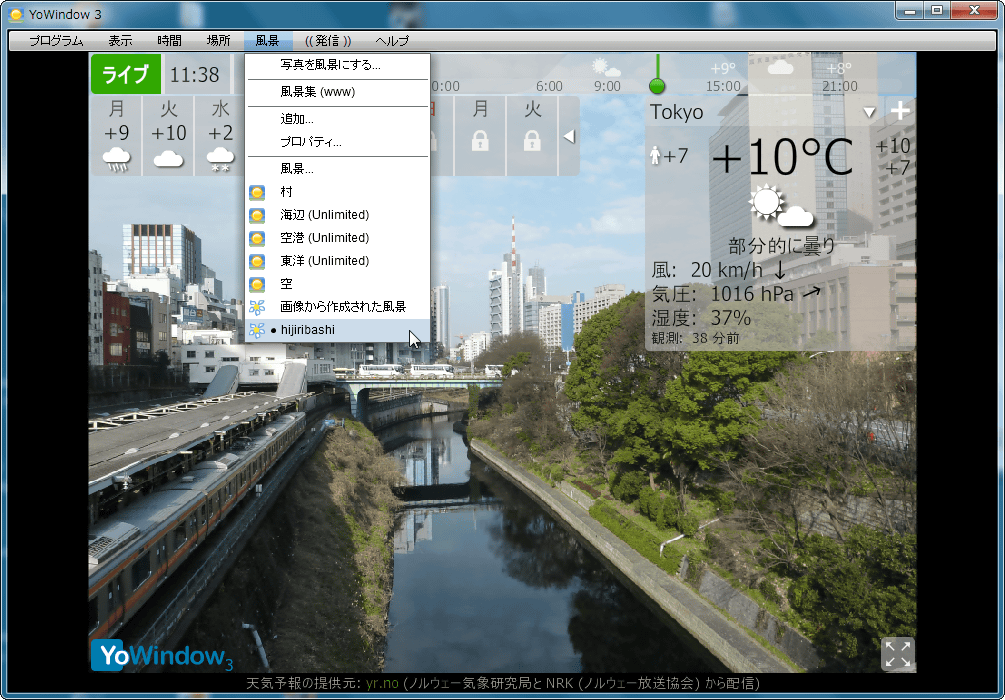Open the ヘルプ menu
1005x700 pixels.
pyautogui.click(x=392, y=41)
